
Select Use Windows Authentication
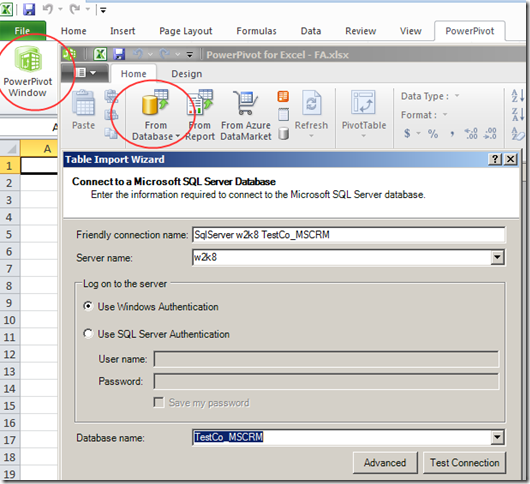(x=88, y=306)
